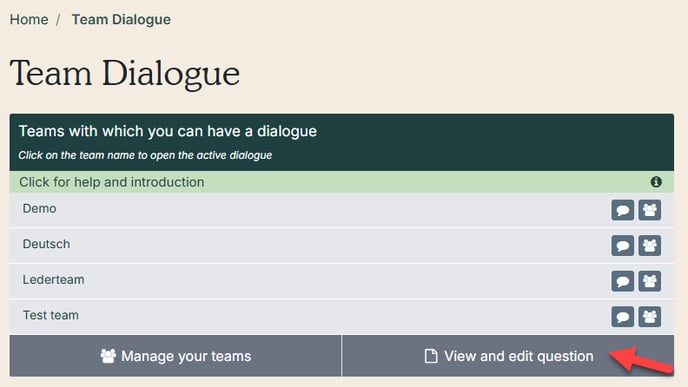Image resolution: width=688 pixels, height=387 pixels.
Task: Click the info icon in help bar
Action: point(656,182)
